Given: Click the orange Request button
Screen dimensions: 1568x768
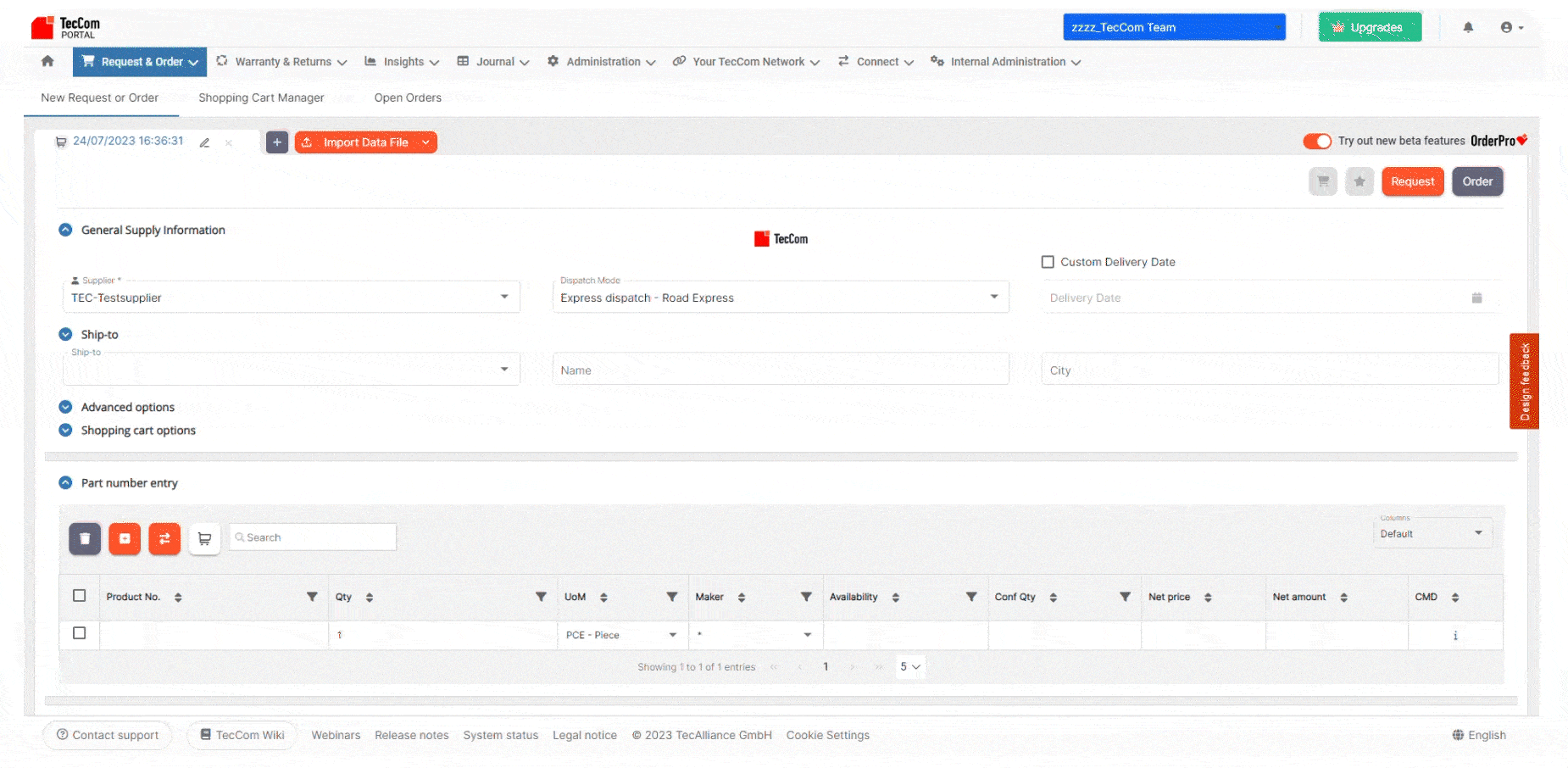Looking at the screenshot, I should click(x=1412, y=181).
